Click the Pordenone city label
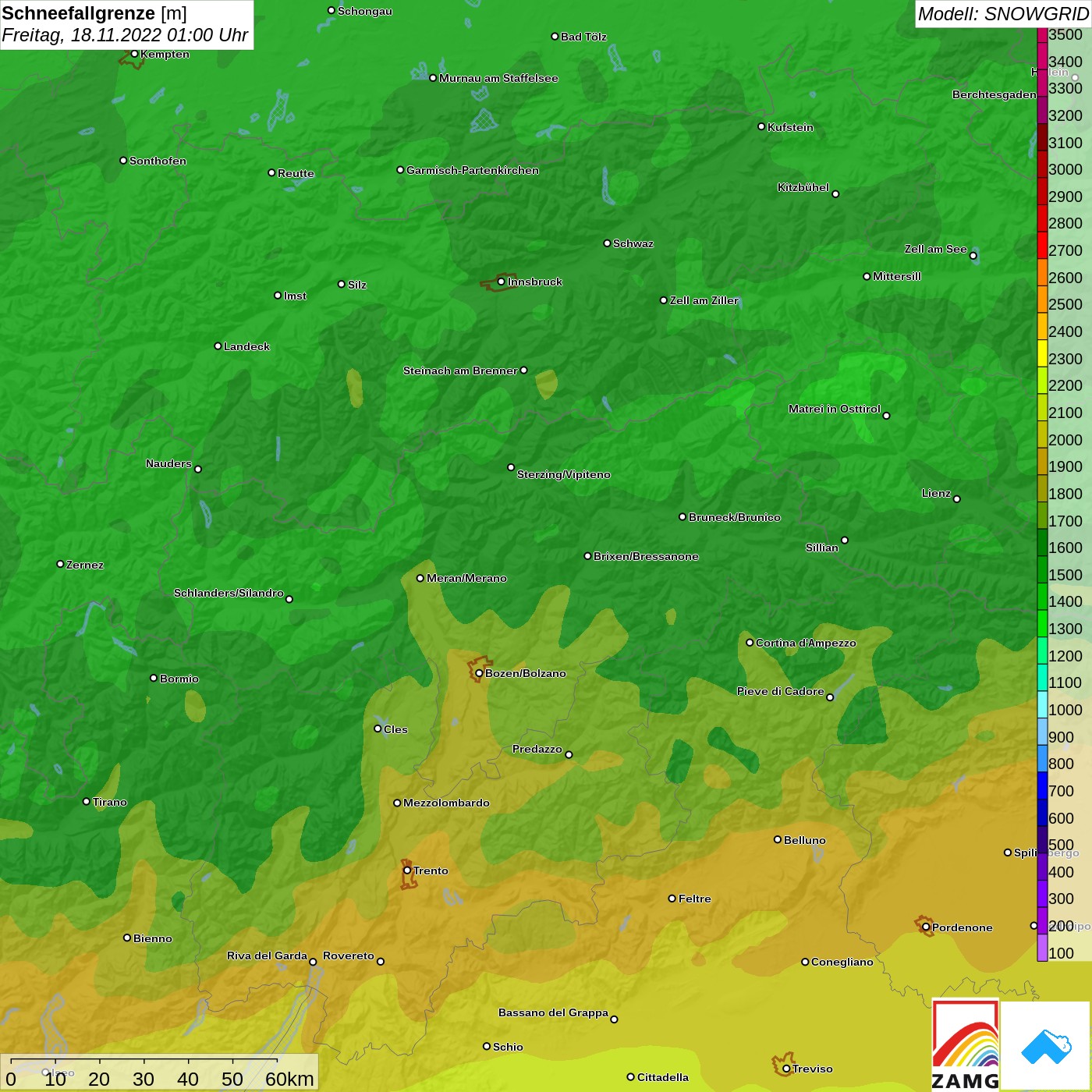The height and width of the screenshot is (1092, 1092). point(962,927)
